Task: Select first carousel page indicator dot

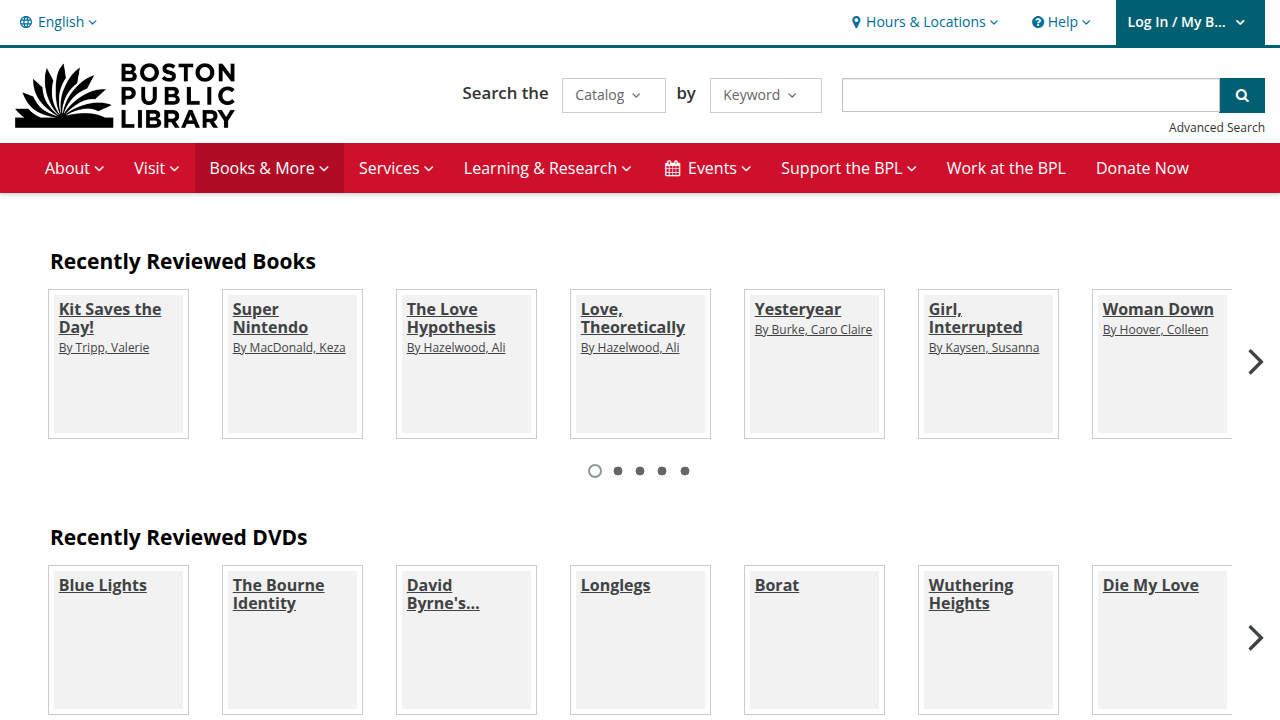Action: tap(595, 471)
